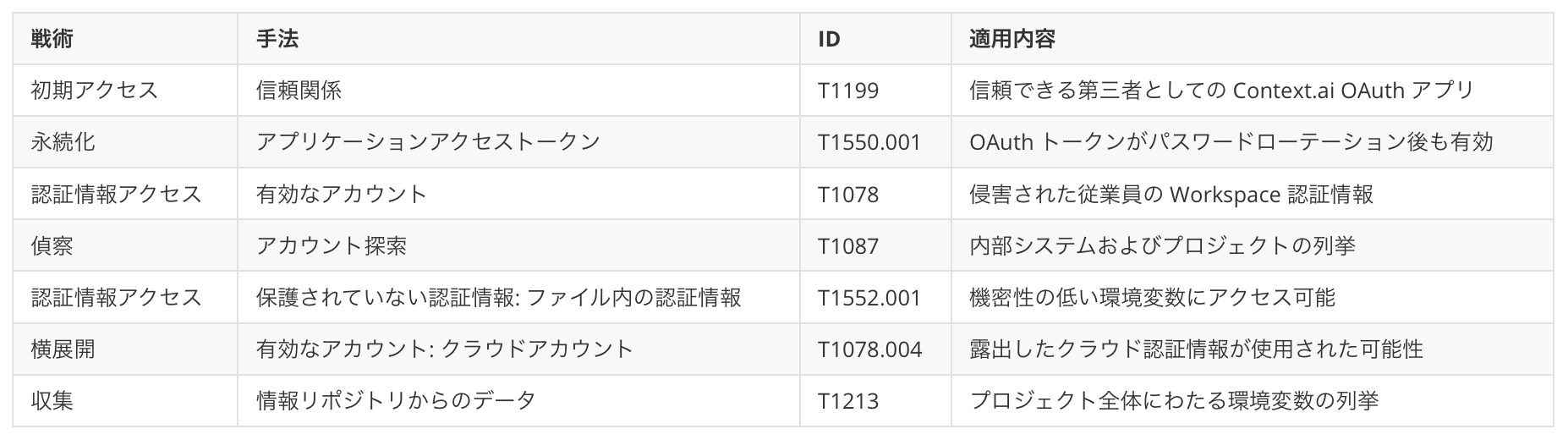This screenshot has height=440, width=1568.
Task: Select the 永続化 tactic cell
Action: (63, 142)
